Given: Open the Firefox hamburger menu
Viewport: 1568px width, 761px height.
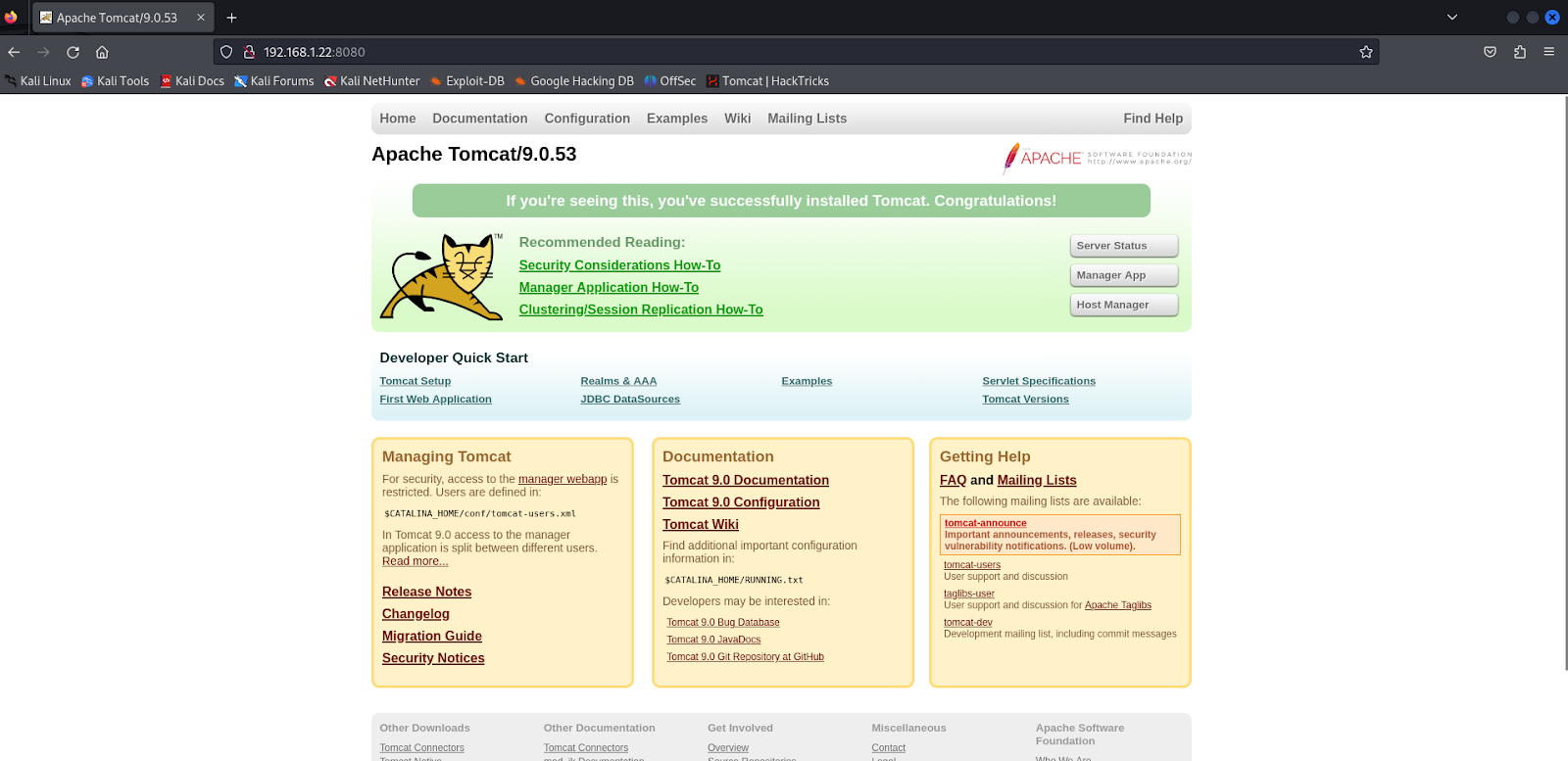Looking at the screenshot, I should pyautogui.click(x=1549, y=52).
